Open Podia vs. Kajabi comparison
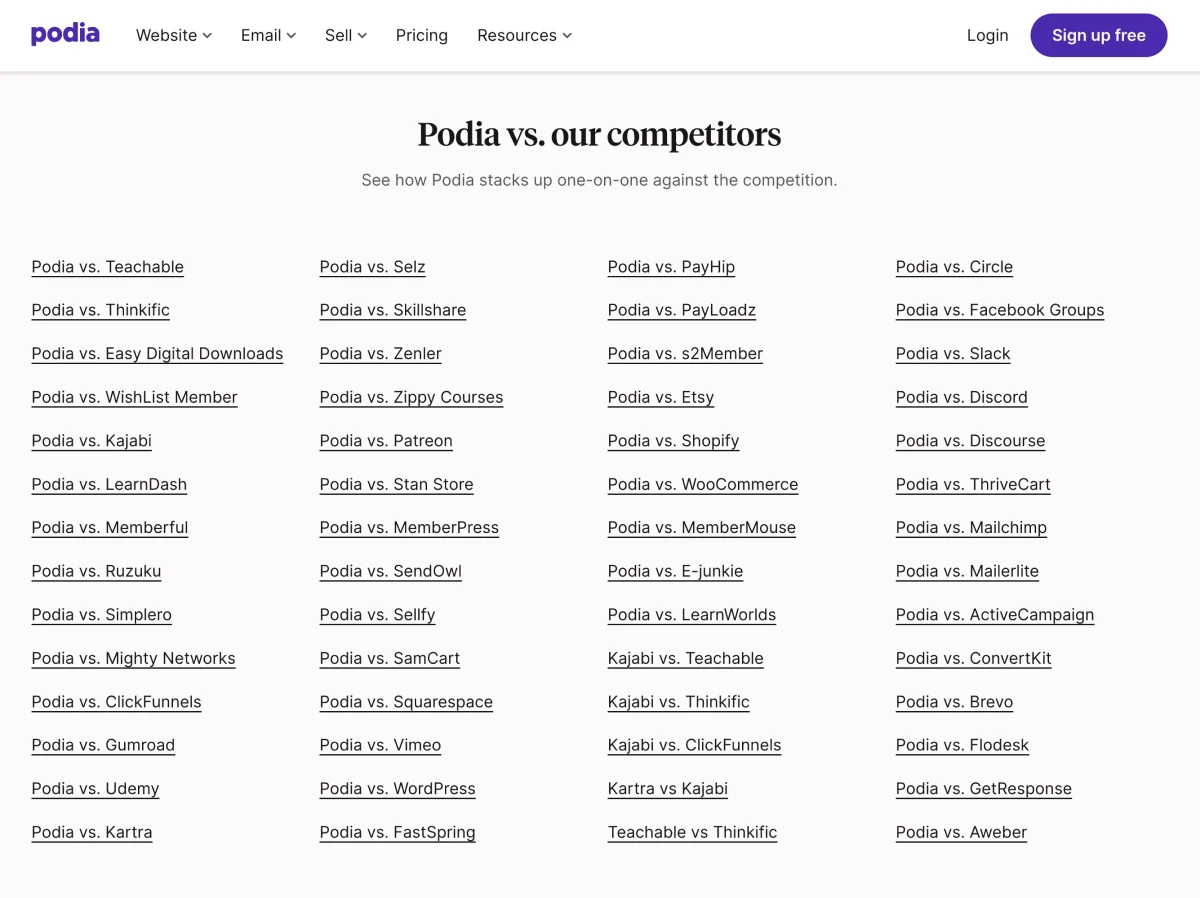 92,441
